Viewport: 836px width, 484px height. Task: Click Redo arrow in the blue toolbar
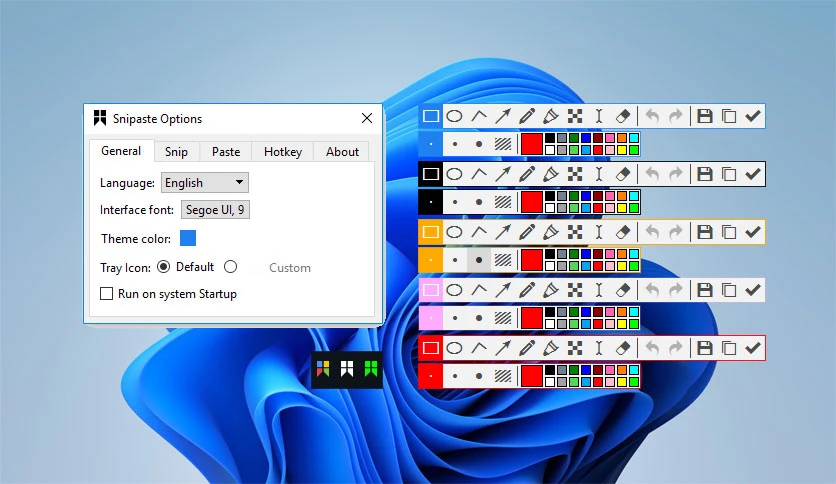click(676, 116)
